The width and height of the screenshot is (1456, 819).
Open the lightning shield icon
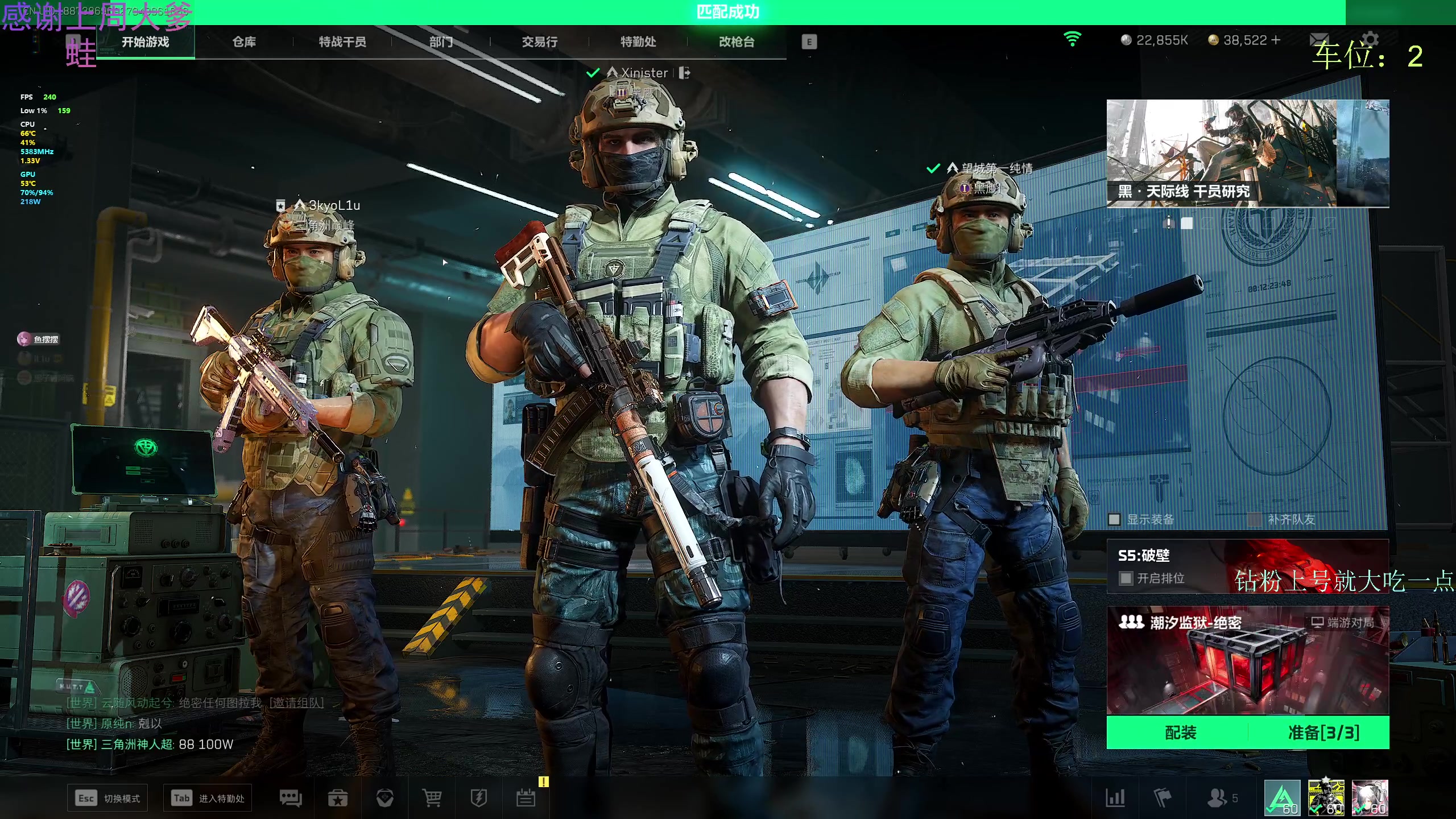[x=479, y=798]
